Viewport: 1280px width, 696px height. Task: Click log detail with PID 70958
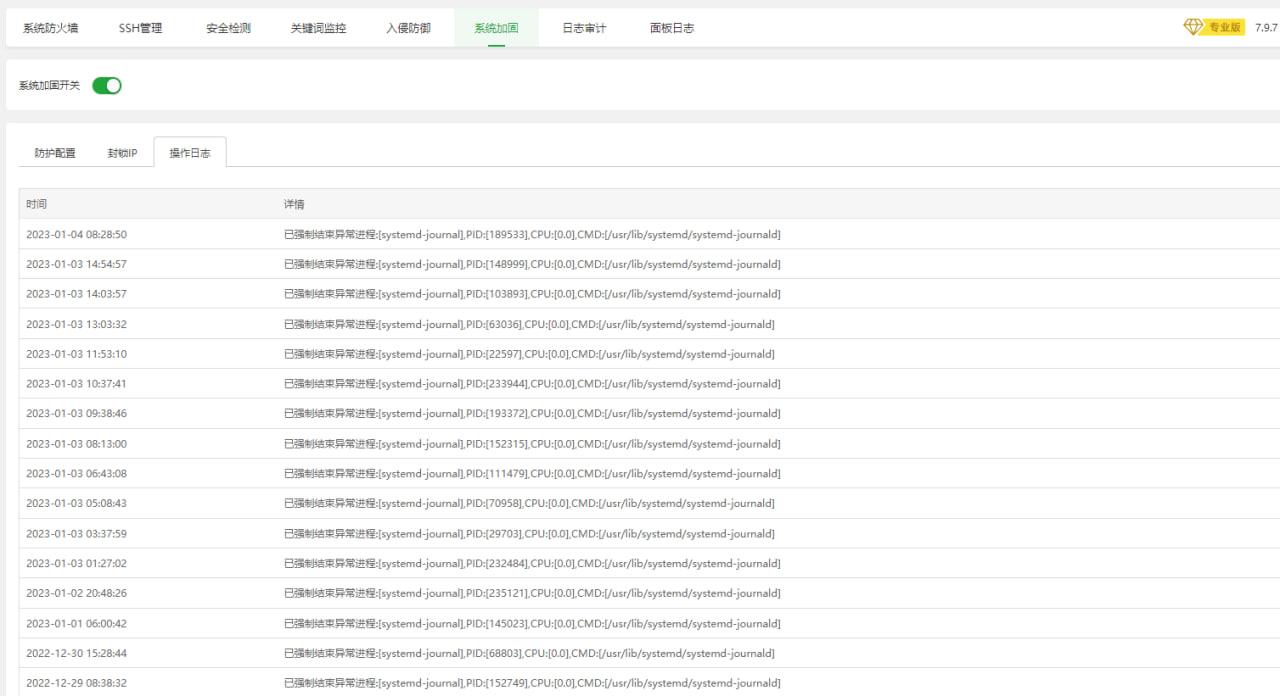click(529, 504)
